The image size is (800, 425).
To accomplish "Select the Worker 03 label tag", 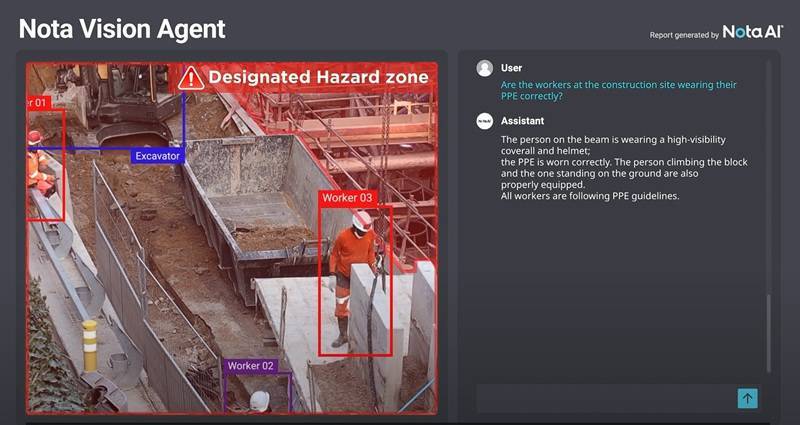I will [347, 198].
